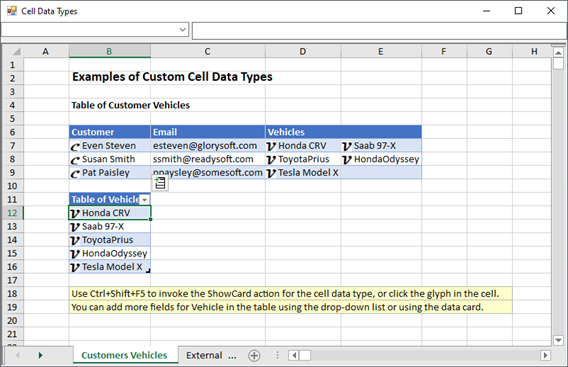Screen dimensions: 568x367
Task: Click the customer glyph beside Susan Smith
Action: click(75, 160)
